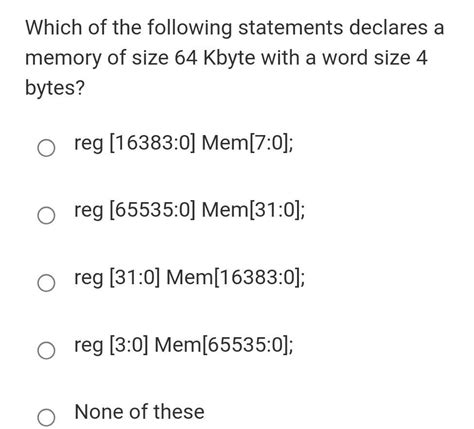The width and height of the screenshot is (474, 429).
Task: Click the reg [16383:0] text of the first answer
Action: pos(134,144)
